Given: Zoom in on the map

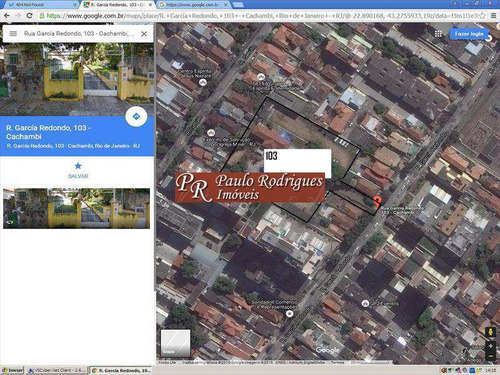Looking at the screenshot, I should click(490, 346).
